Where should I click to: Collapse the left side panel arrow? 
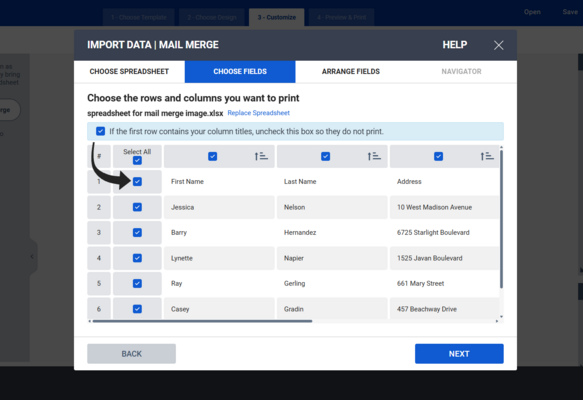pos(32,257)
